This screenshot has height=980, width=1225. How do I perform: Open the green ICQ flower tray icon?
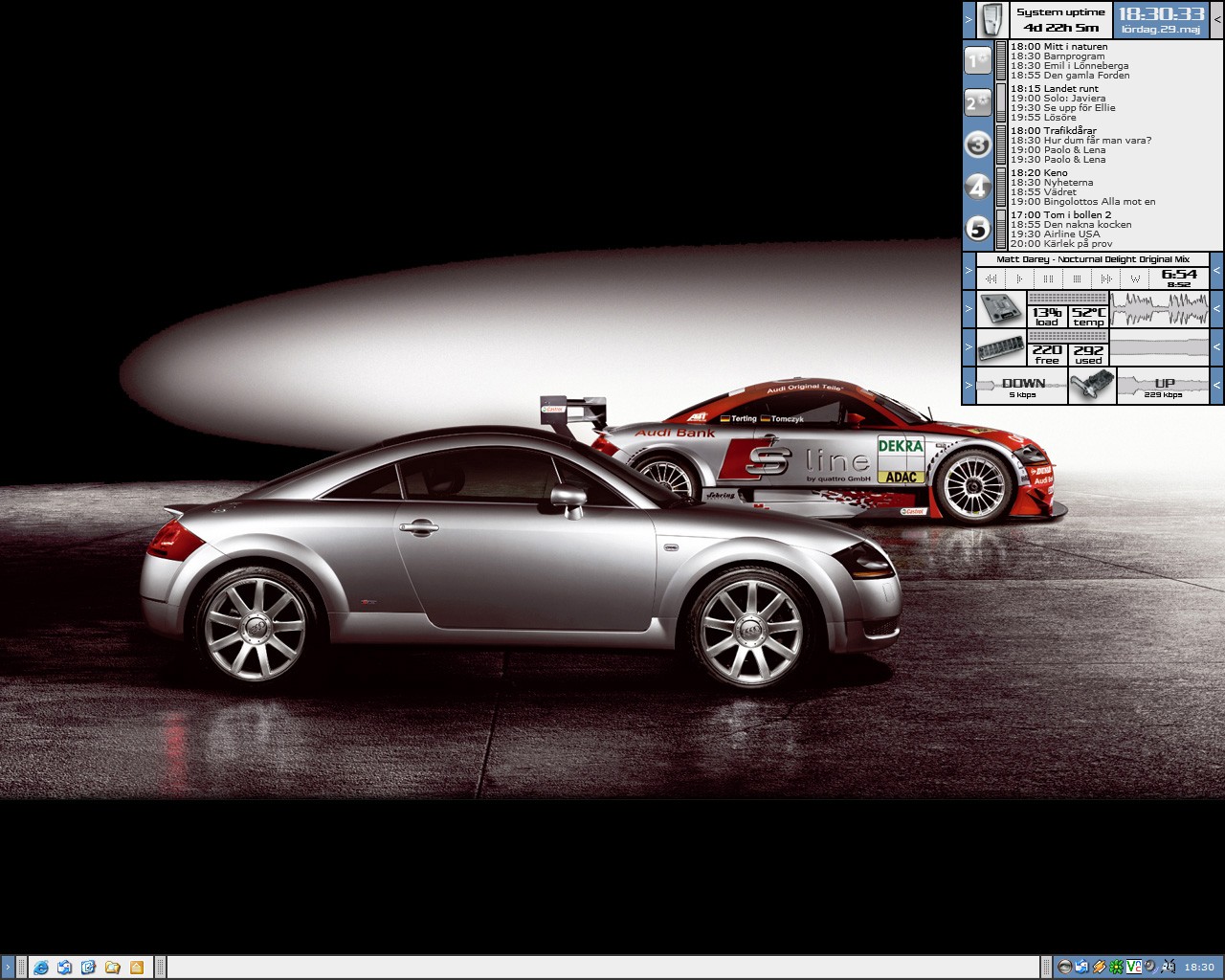(x=1116, y=967)
